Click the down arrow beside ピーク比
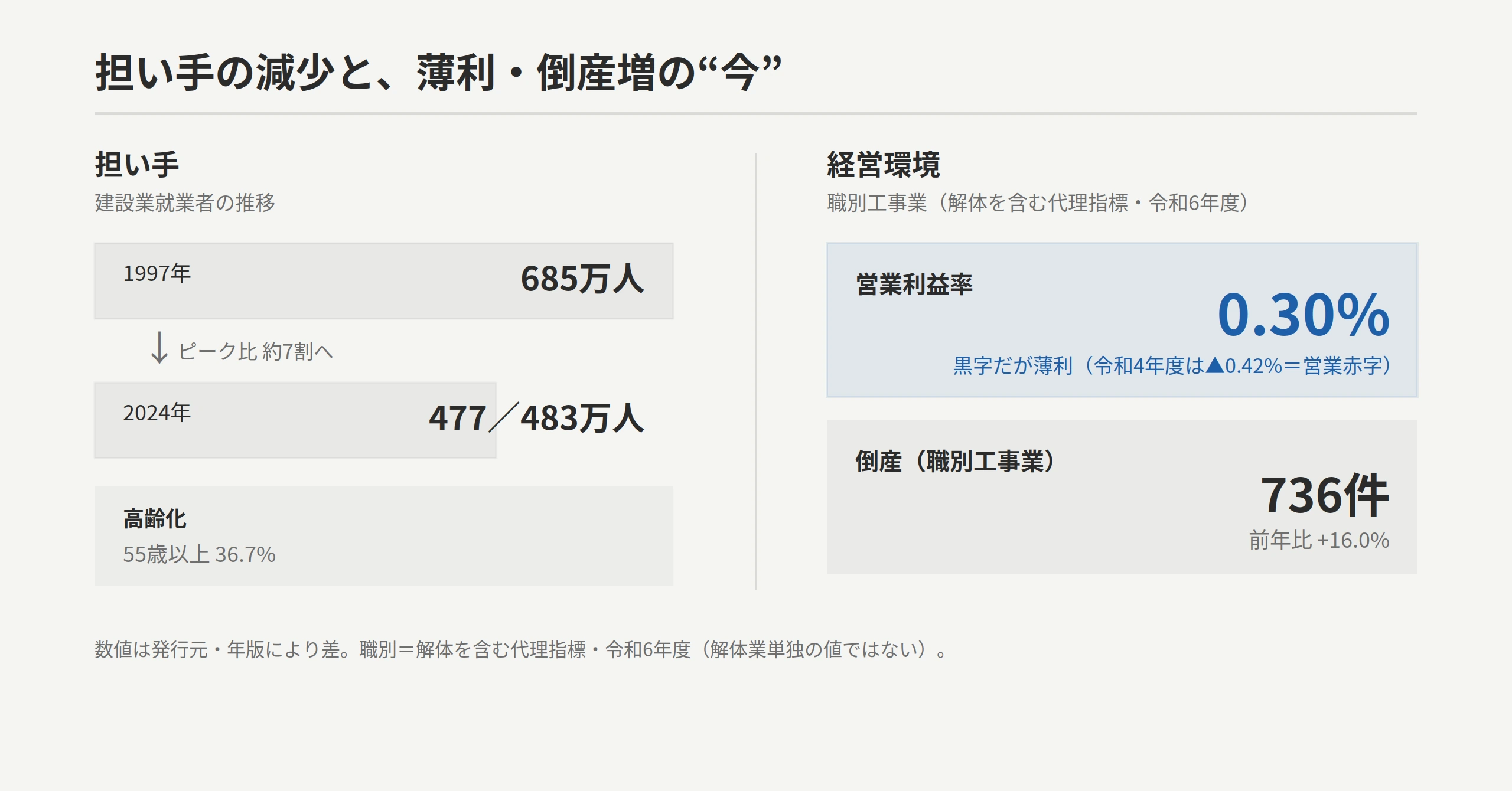1512x791 pixels. (159, 348)
